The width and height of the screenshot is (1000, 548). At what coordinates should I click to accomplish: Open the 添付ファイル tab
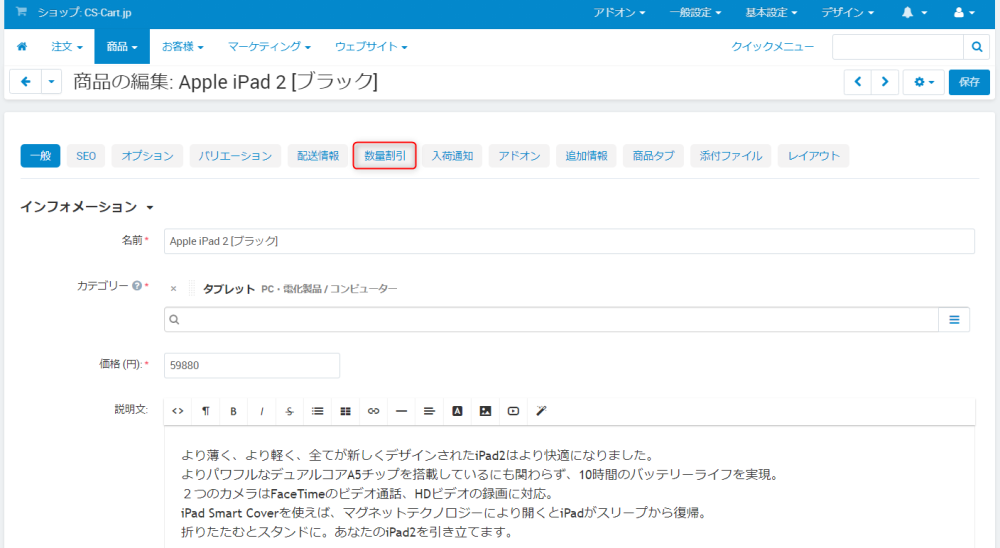tap(731, 156)
